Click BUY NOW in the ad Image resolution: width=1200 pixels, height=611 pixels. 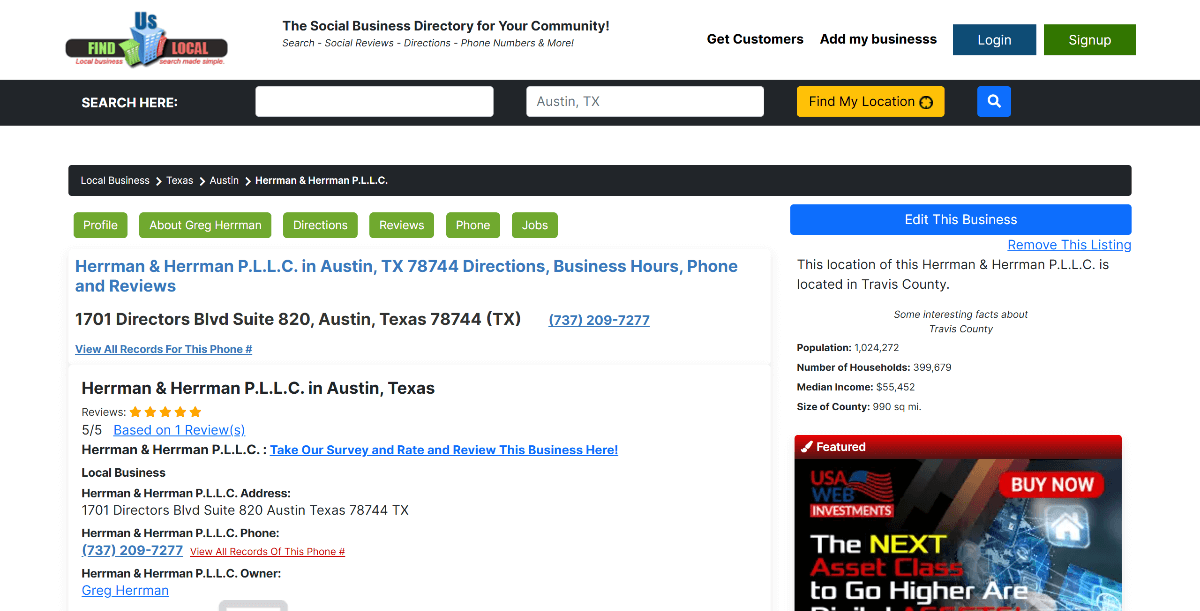1051,485
